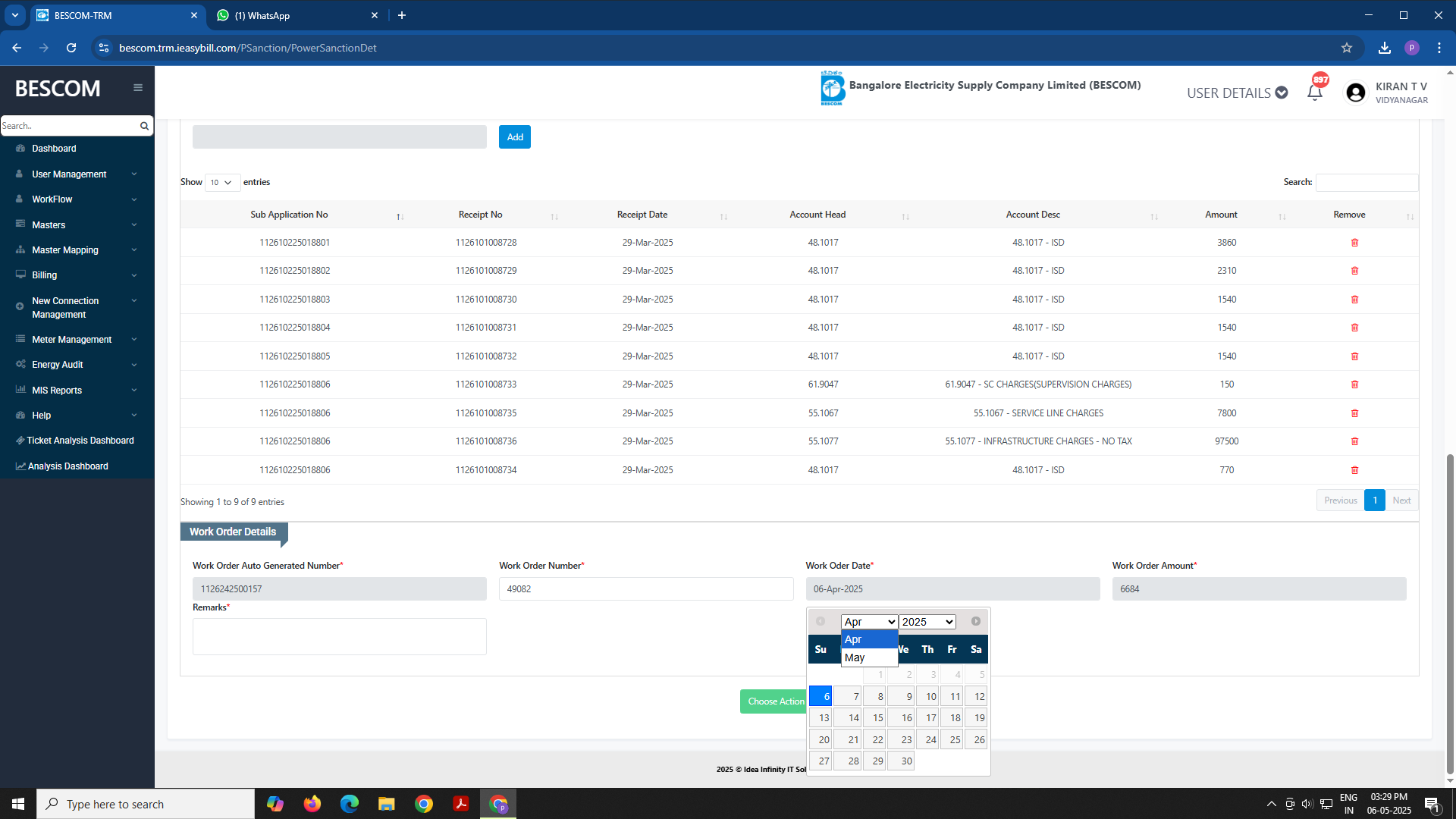
Task: Pick date 15 in the calendar
Action: (874, 717)
